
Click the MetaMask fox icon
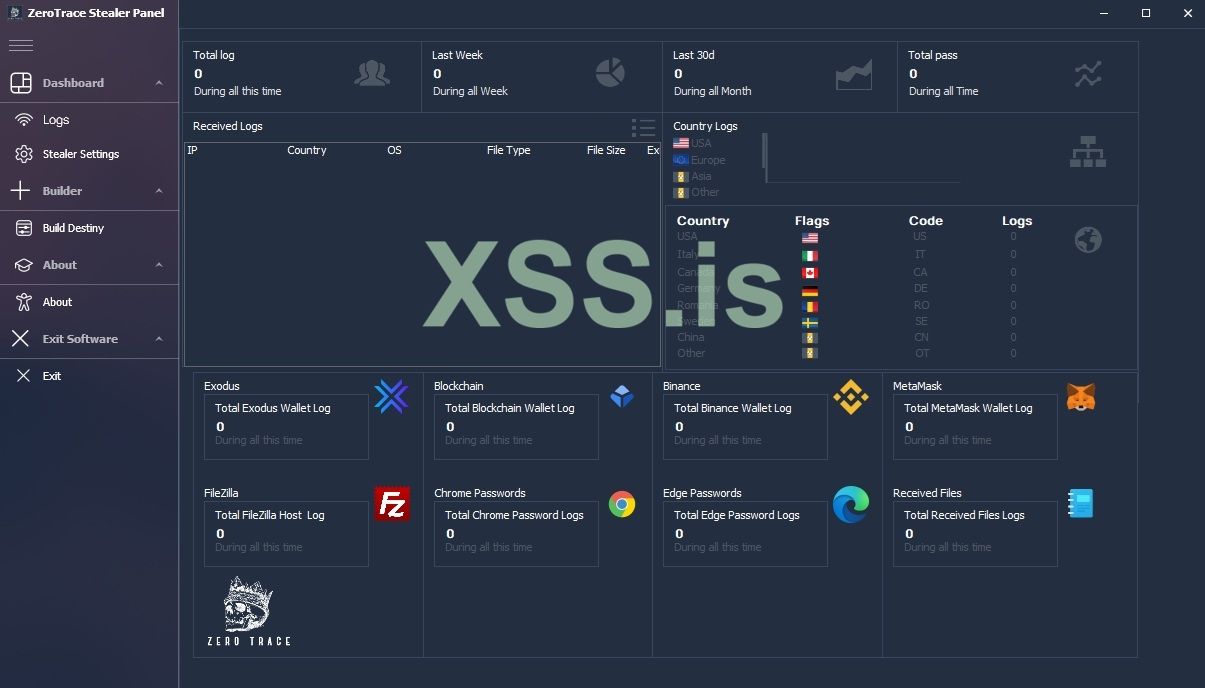pos(1080,397)
